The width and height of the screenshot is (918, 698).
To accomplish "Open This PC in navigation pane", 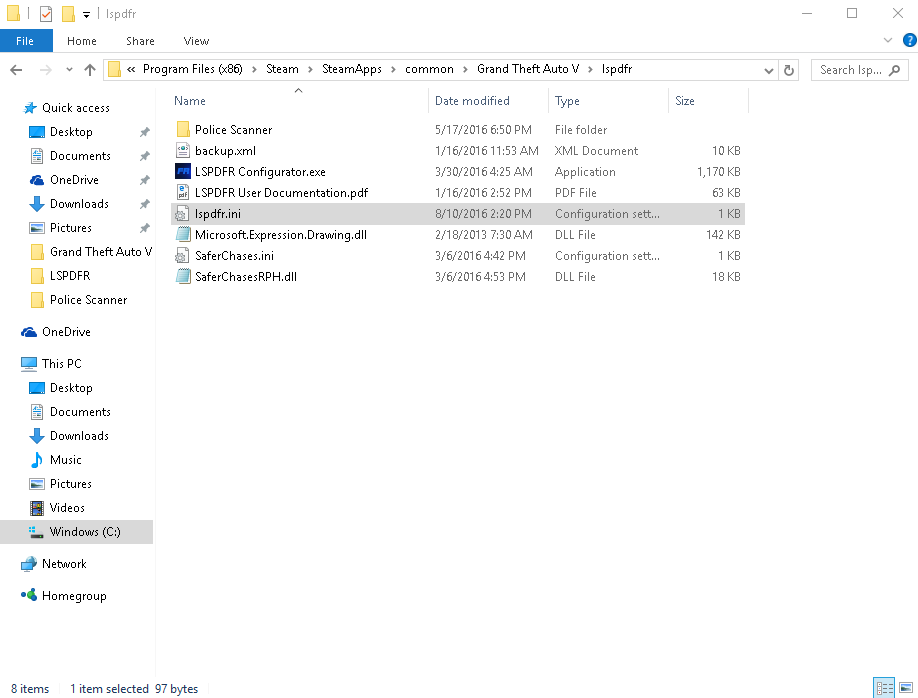I will tap(61, 364).
